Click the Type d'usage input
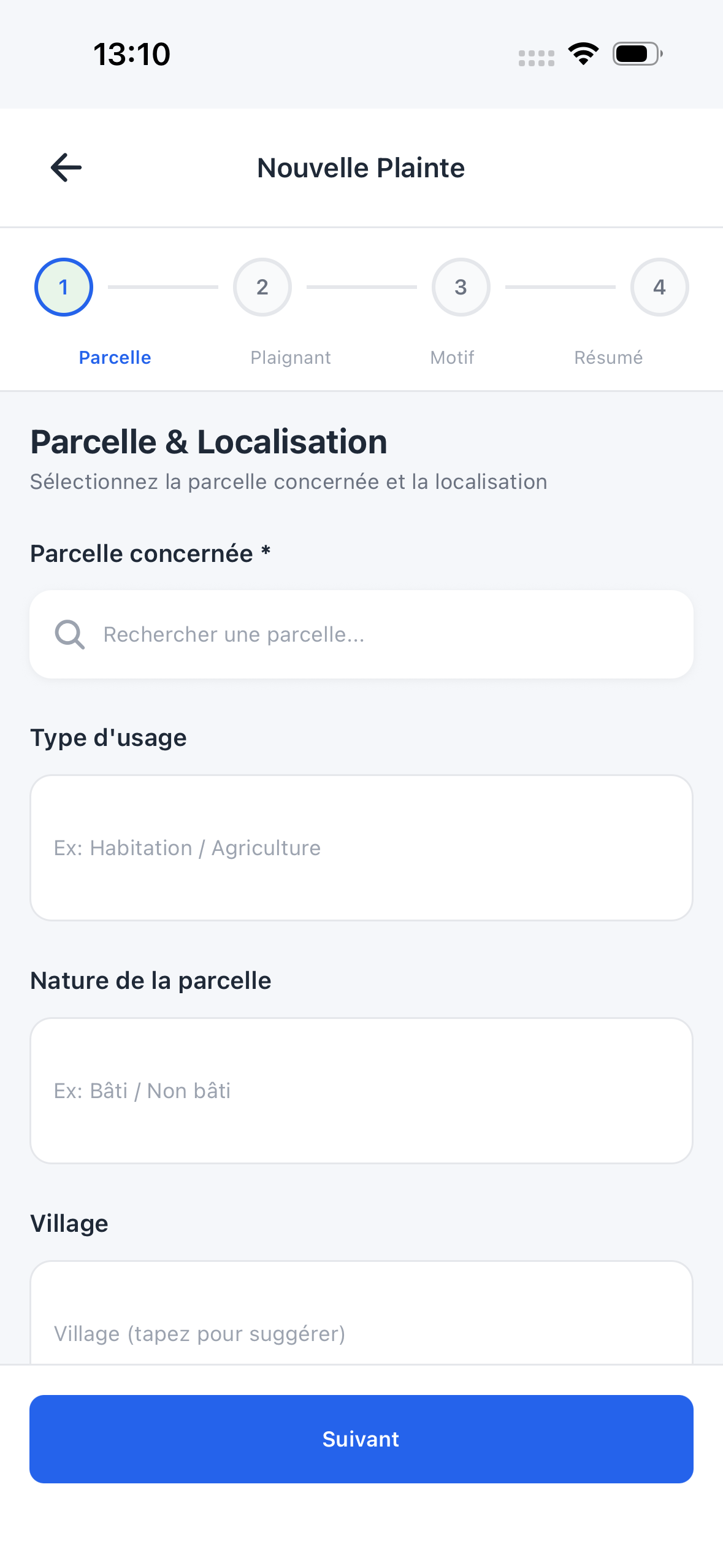Screen dimensions: 723x1568 tap(361, 847)
